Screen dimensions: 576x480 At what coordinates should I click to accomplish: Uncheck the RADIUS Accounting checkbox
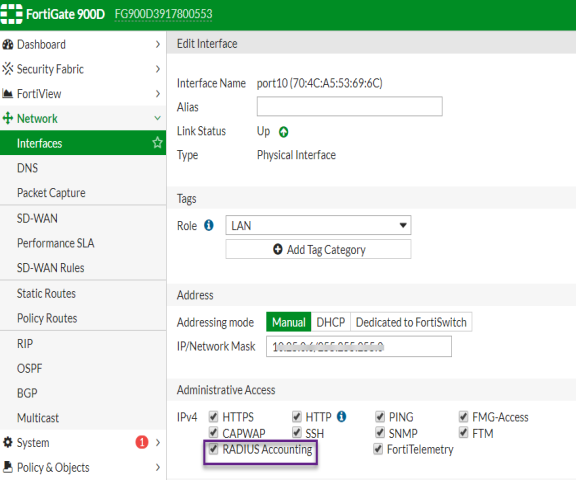tap(213, 449)
